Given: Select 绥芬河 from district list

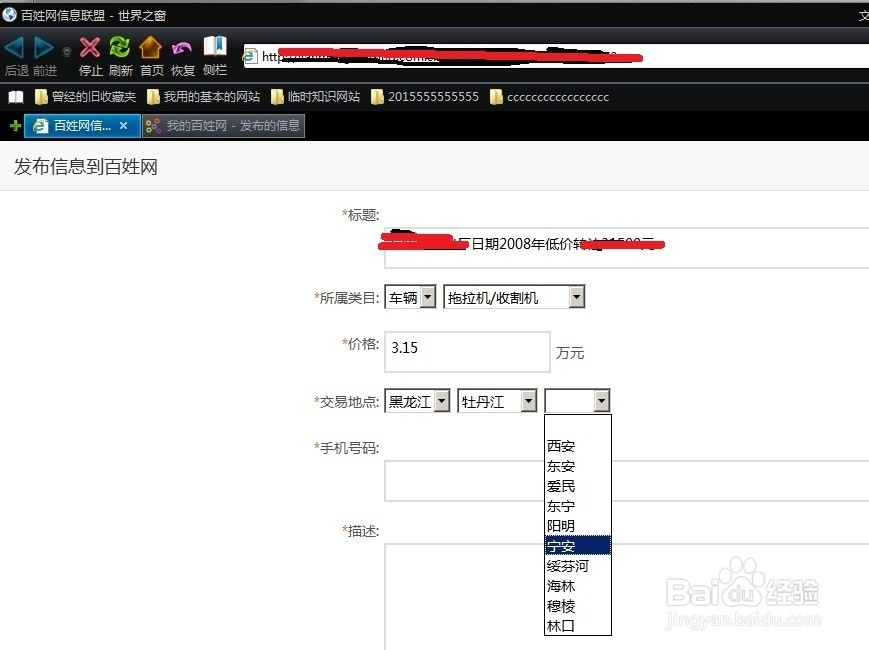Looking at the screenshot, I should [x=577, y=566].
